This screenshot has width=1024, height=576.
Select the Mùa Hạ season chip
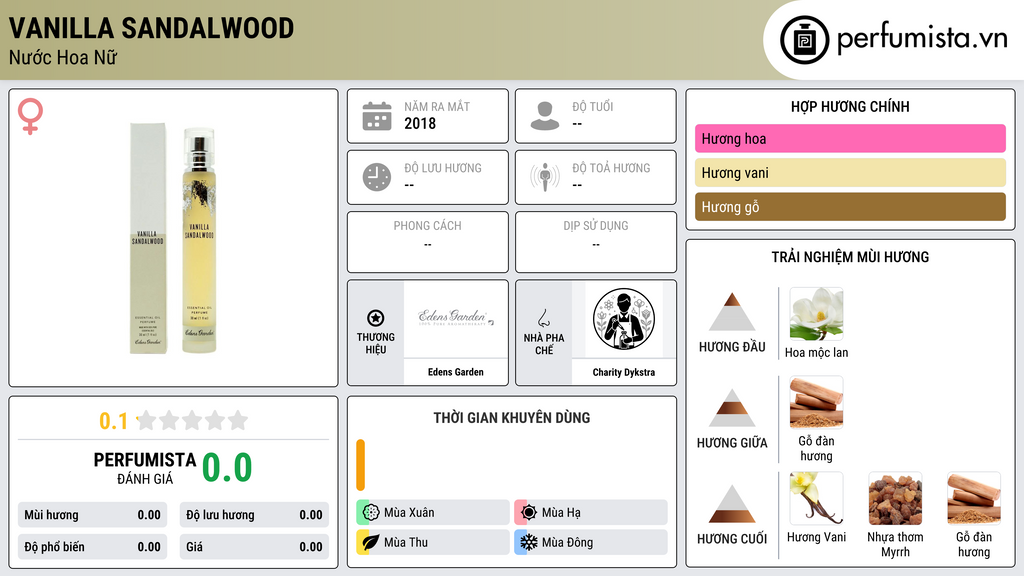point(591,512)
